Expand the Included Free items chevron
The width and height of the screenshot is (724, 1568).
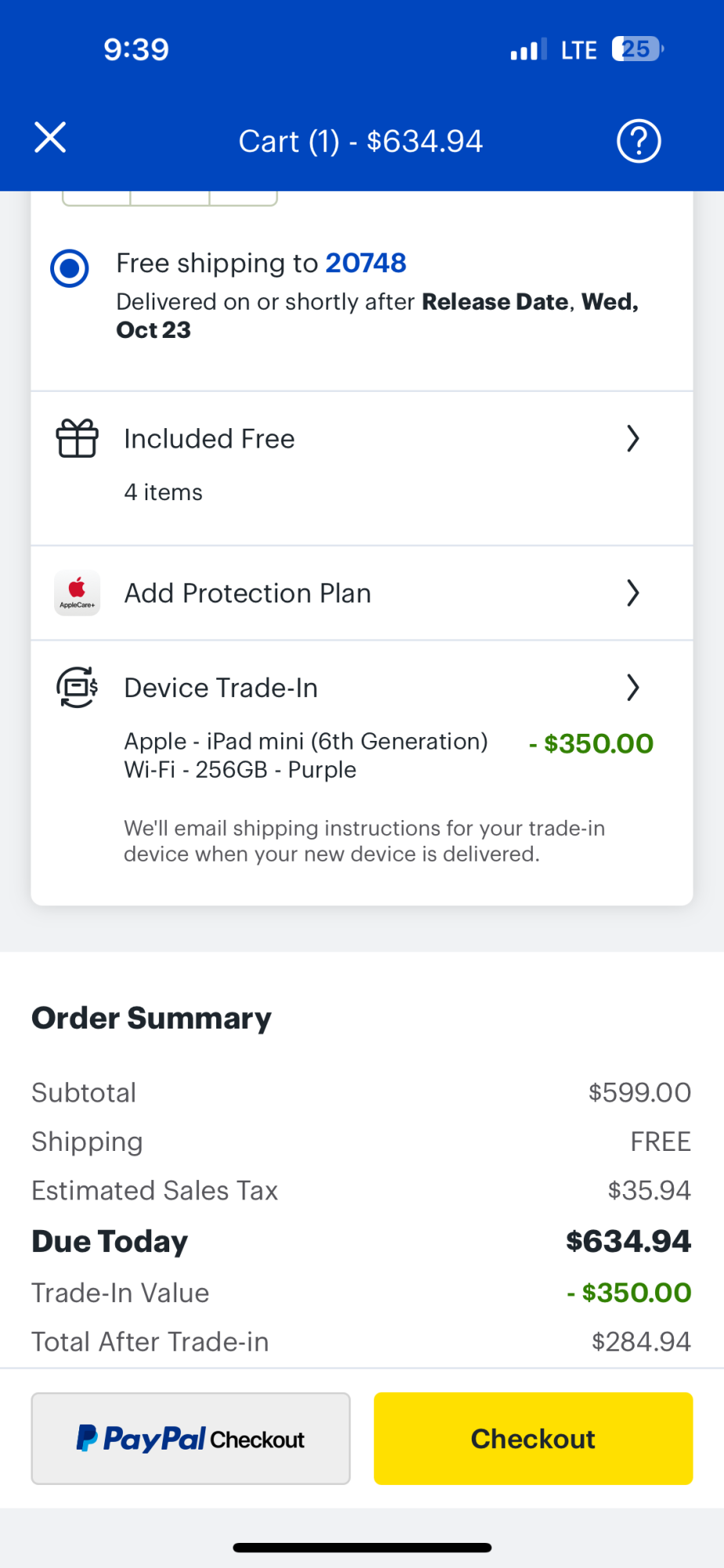point(633,439)
